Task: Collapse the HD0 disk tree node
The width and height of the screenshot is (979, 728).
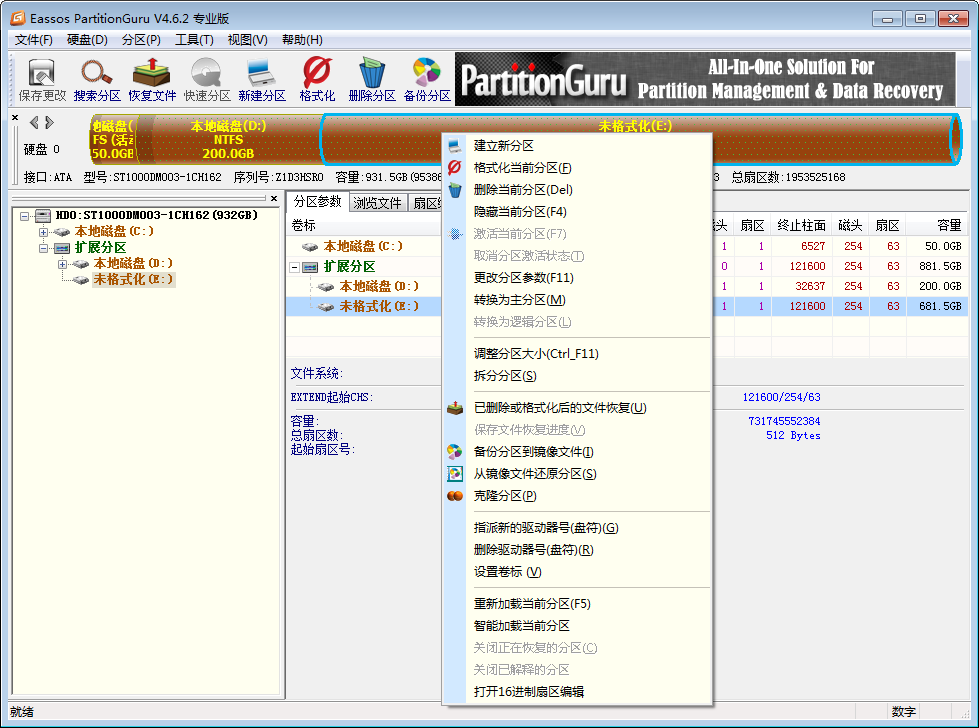Action: pyautogui.click(x=24, y=216)
